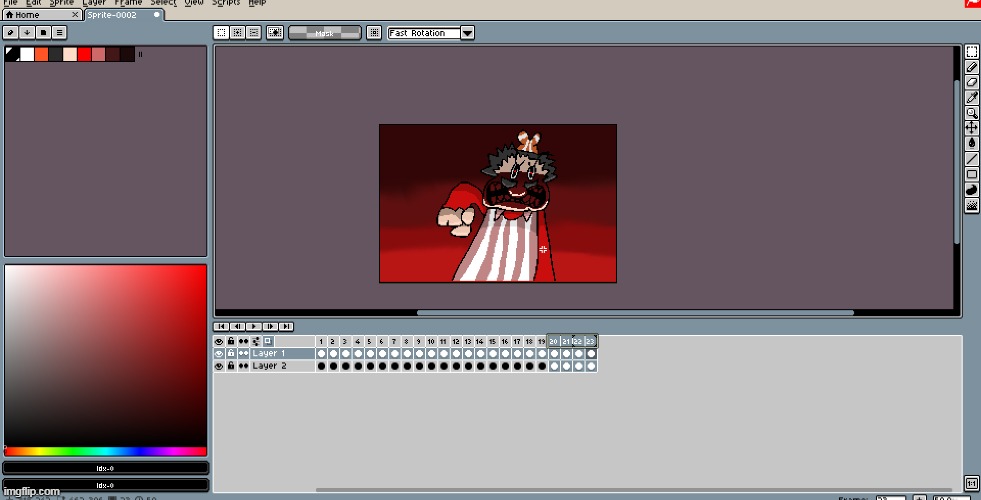Open the Select menu
The image size is (981, 500).
pos(163,3)
